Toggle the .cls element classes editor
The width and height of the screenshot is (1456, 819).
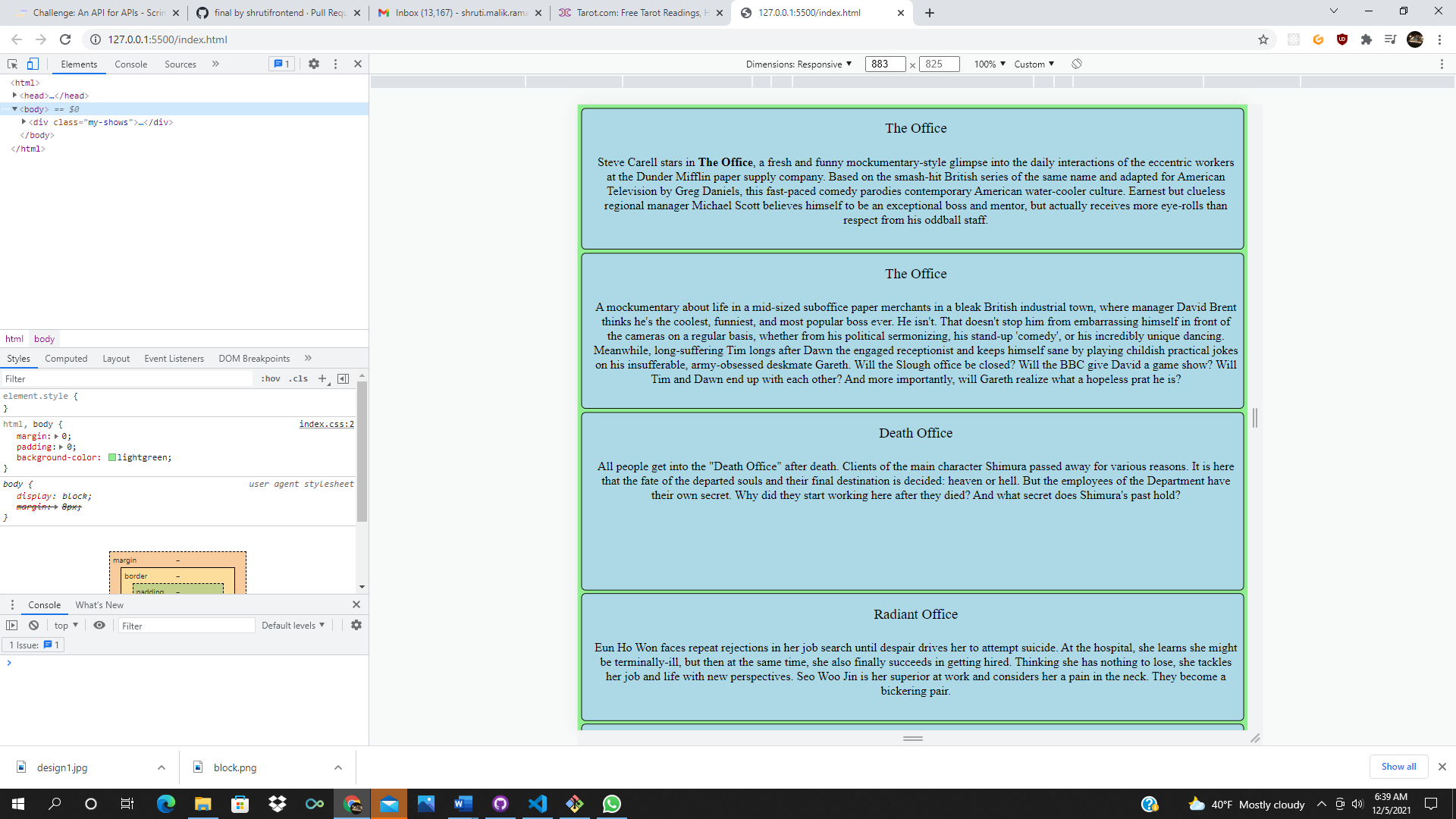tap(297, 378)
